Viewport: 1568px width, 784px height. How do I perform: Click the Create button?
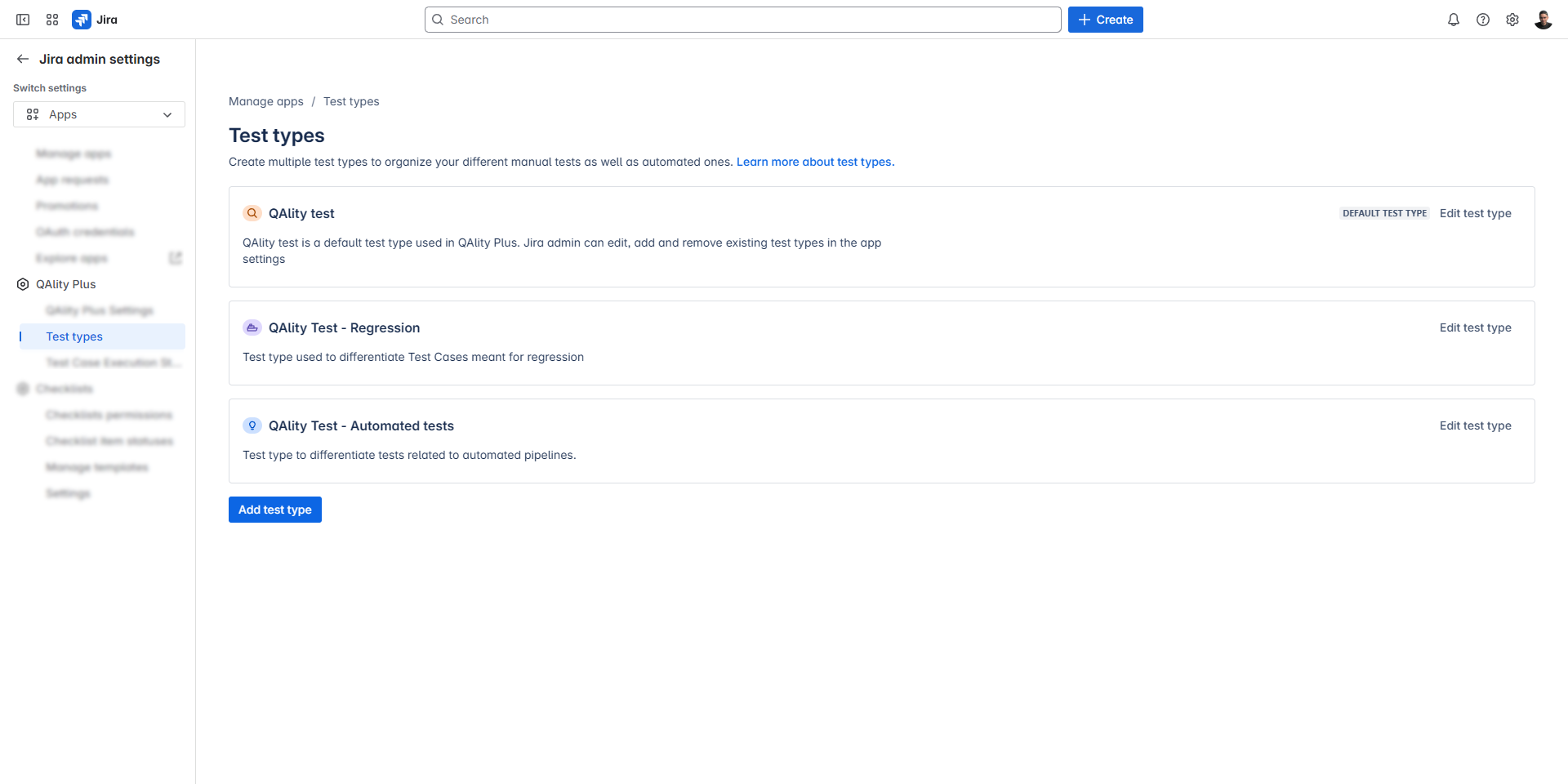click(1106, 20)
